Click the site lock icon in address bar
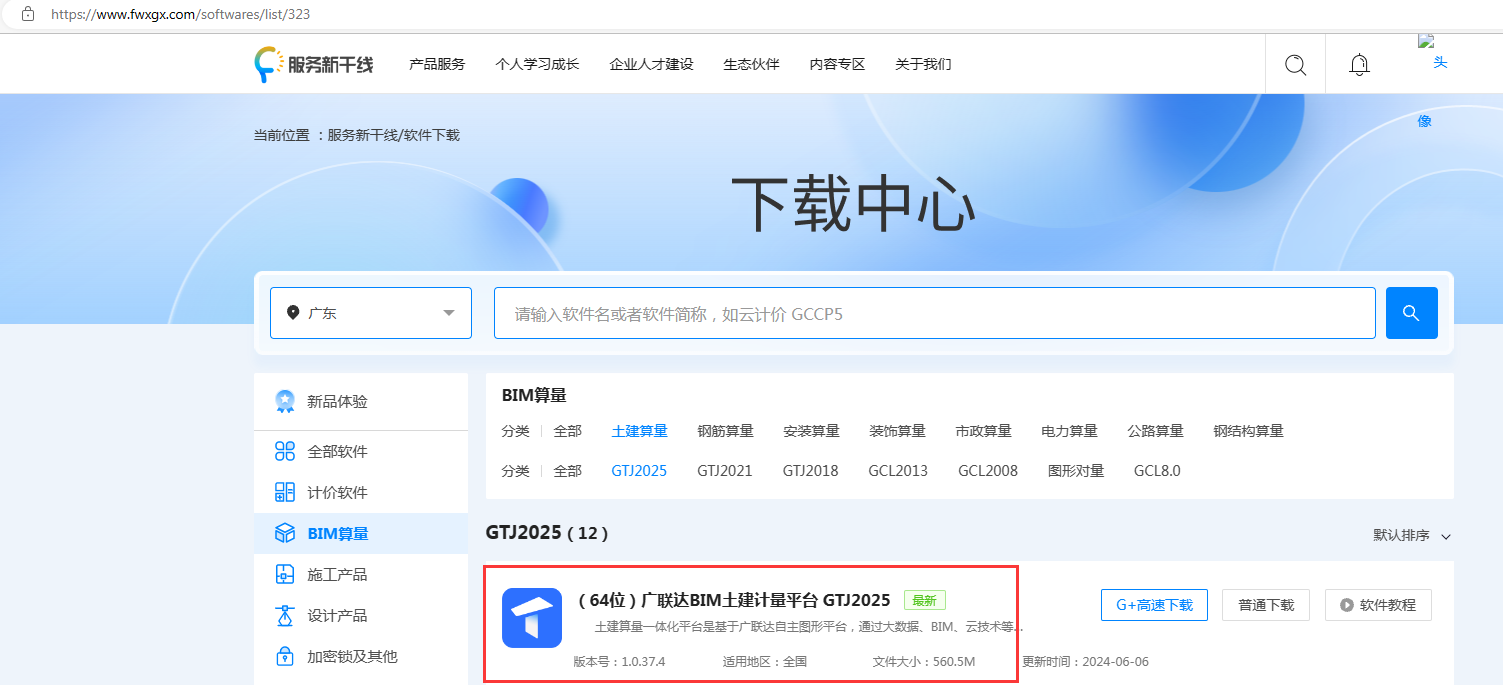The height and width of the screenshot is (685, 1503). [x=28, y=15]
